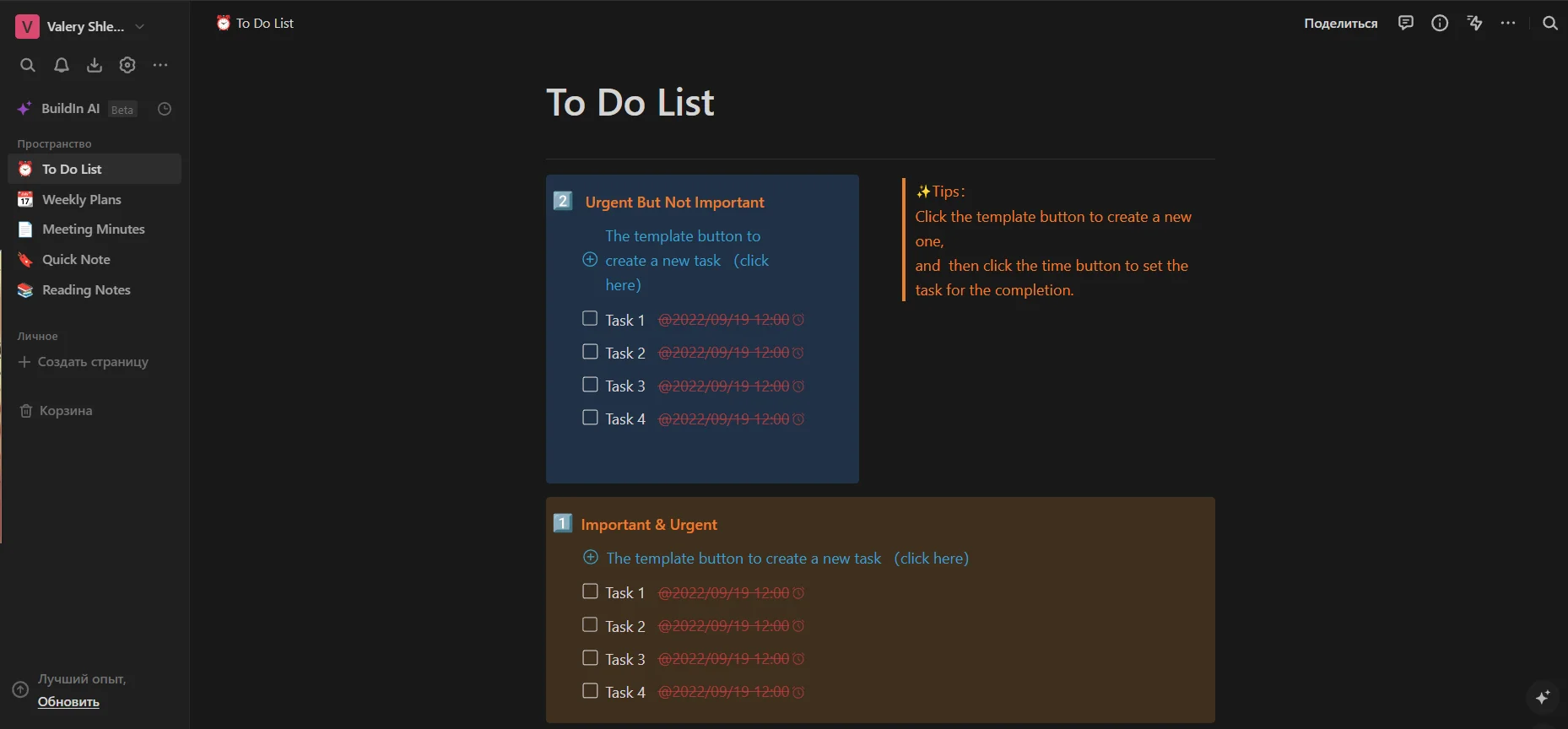Open Meeting Minutes page in sidebar
This screenshot has height=729, width=1568.
[x=95, y=229]
